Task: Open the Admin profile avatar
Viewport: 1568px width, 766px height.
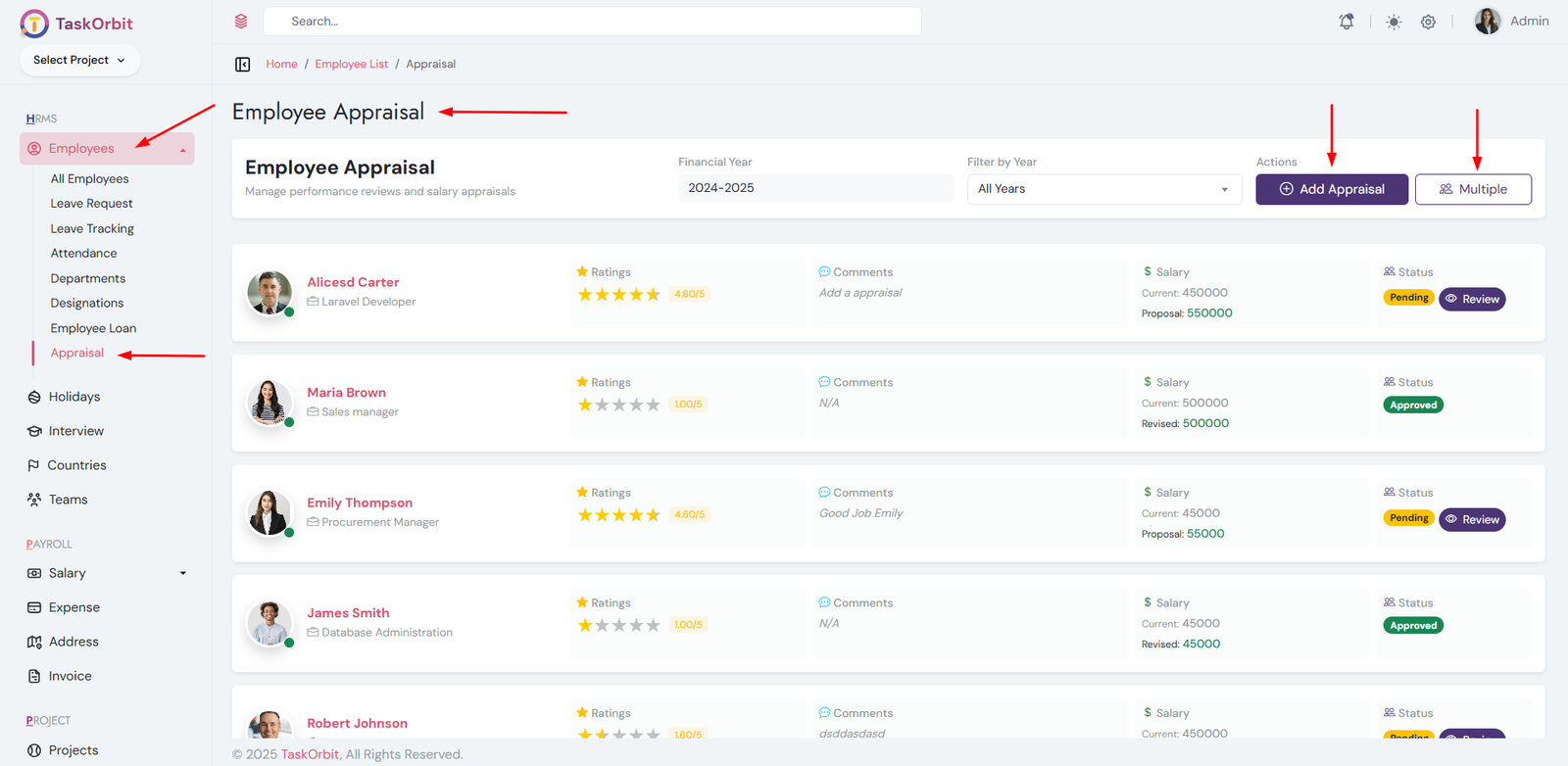Action: 1488,22
